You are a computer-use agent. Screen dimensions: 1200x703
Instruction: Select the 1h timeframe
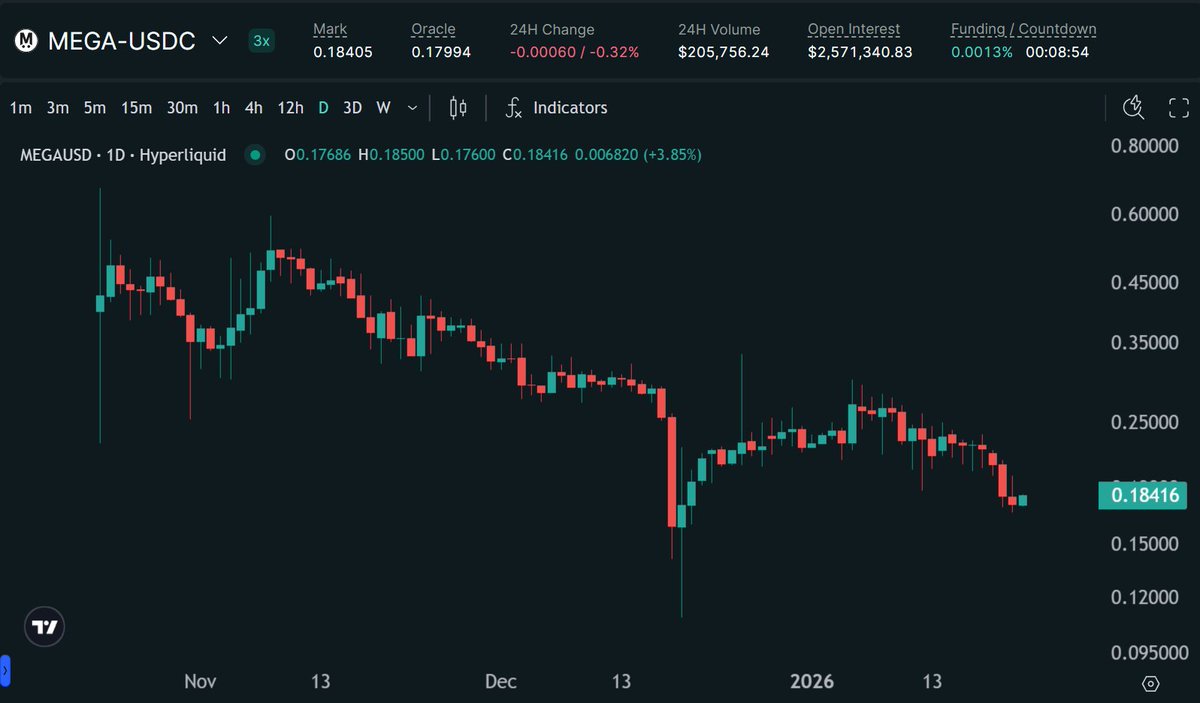(221, 108)
